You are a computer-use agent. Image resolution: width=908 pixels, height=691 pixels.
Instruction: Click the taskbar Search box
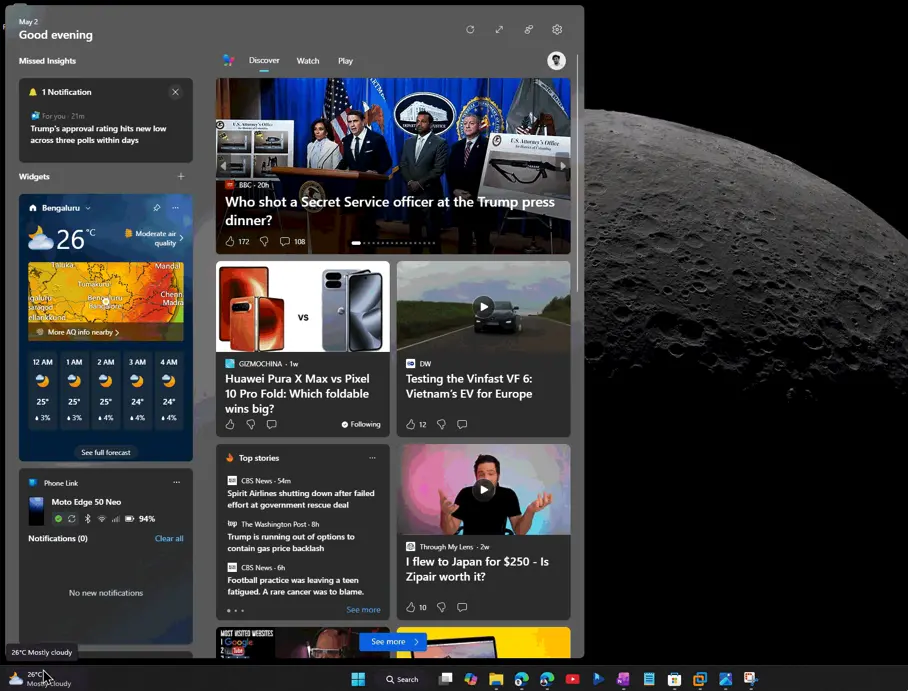point(402,679)
